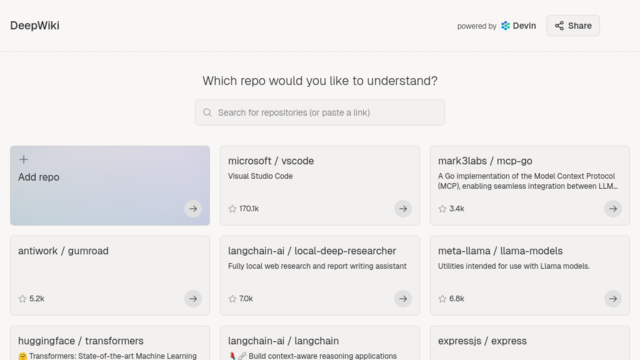Click the plus icon on Add repo
This screenshot has height=360, width=640.
(x=24, y=159)
